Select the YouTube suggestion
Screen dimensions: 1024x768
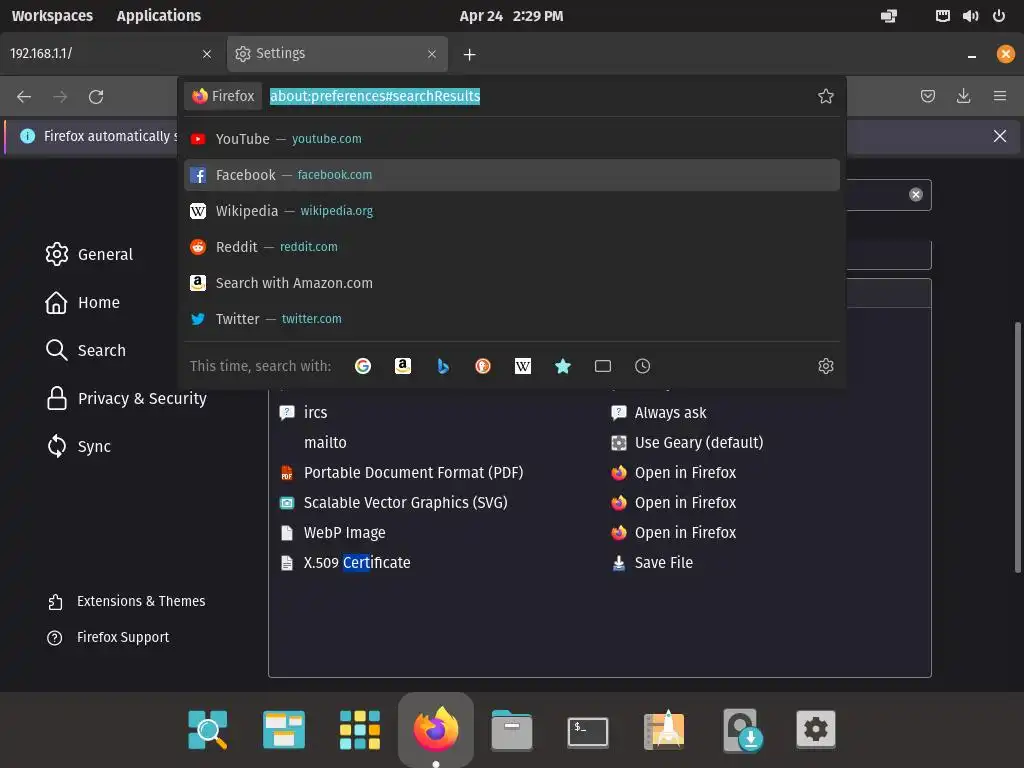(512, 139)
